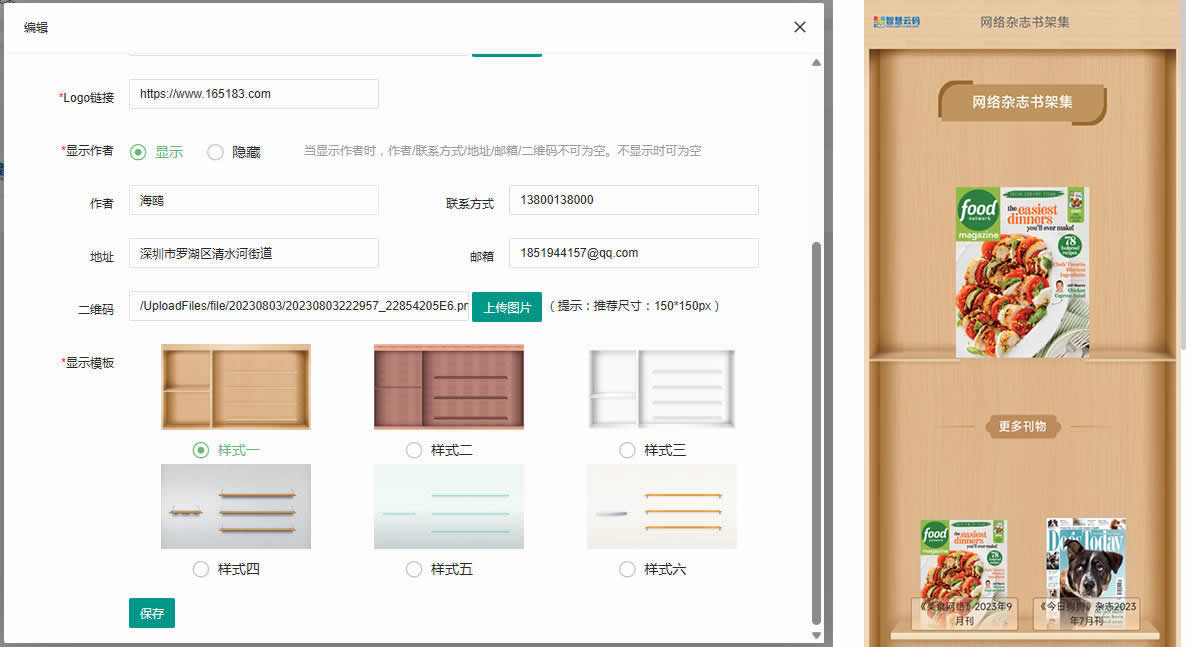Save the form with the 保存 button
Screen dimensions: 1195x647
(152, 613)
